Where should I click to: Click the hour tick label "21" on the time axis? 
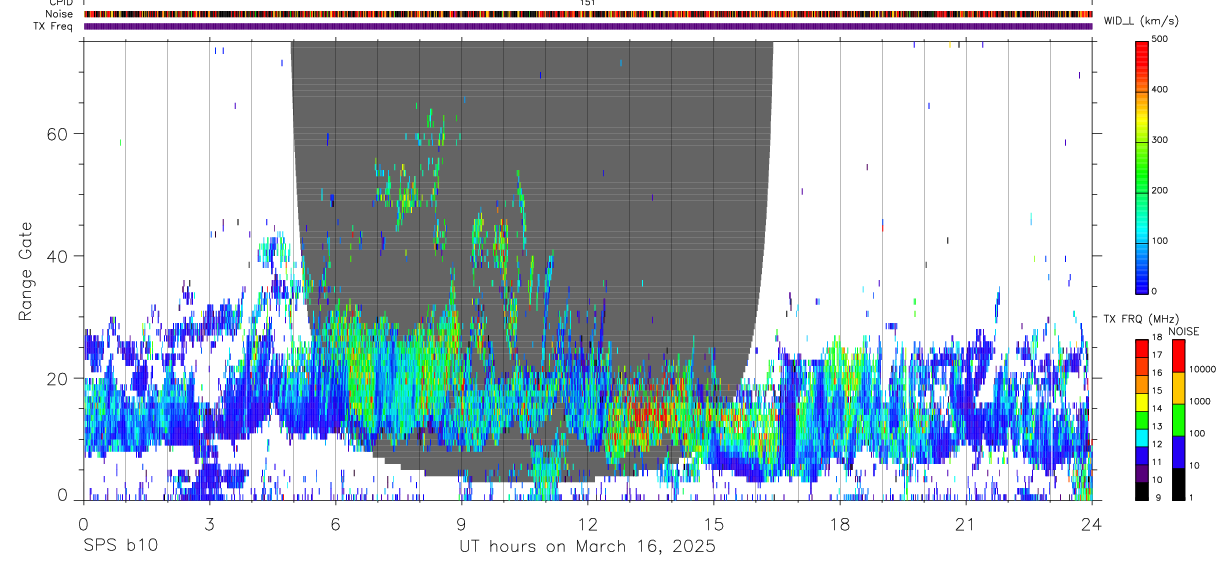[965, 525]
